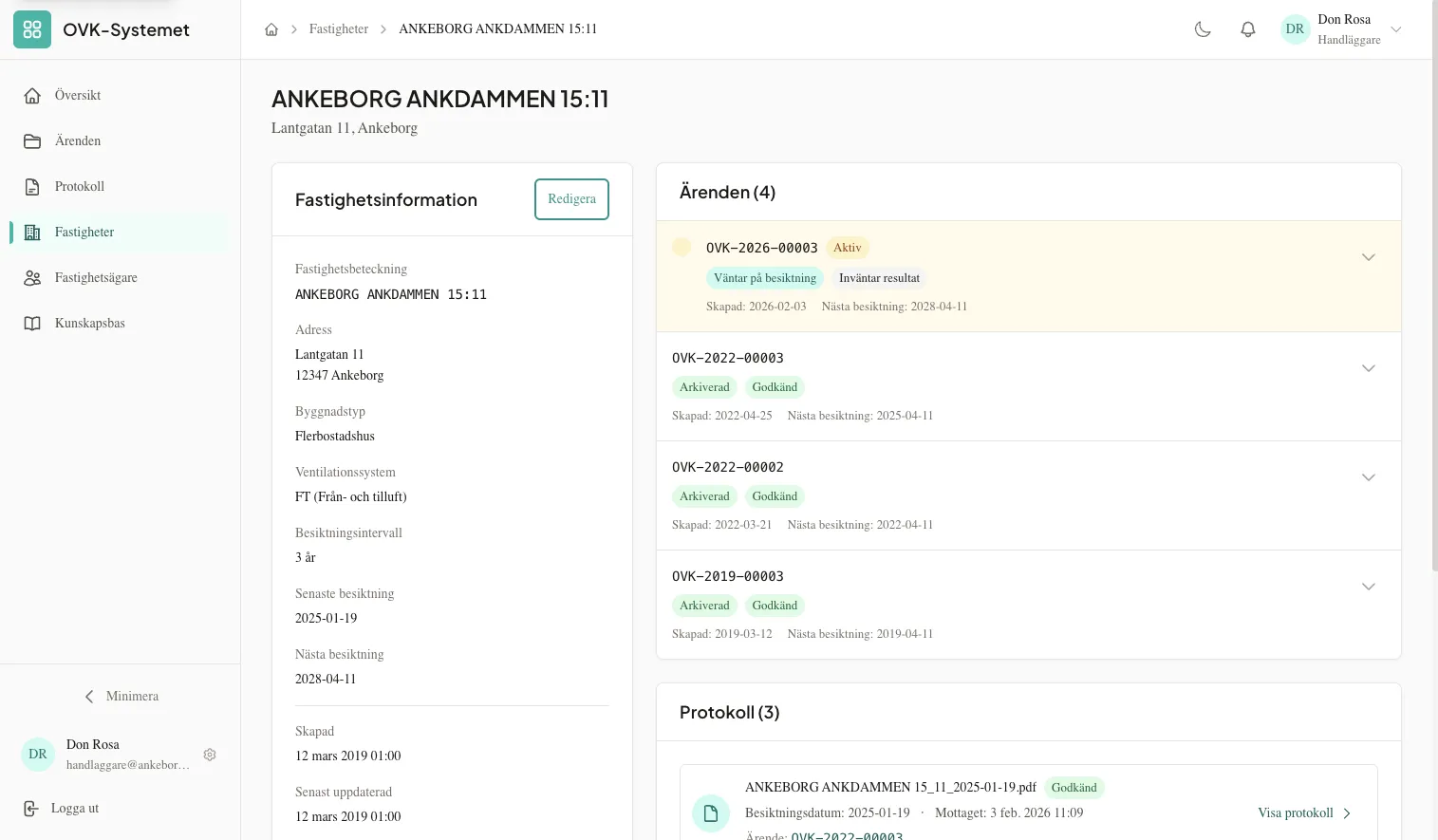The image size is (1438, 840).
Task: Click the Redigera button
Action: pos(571,199)
